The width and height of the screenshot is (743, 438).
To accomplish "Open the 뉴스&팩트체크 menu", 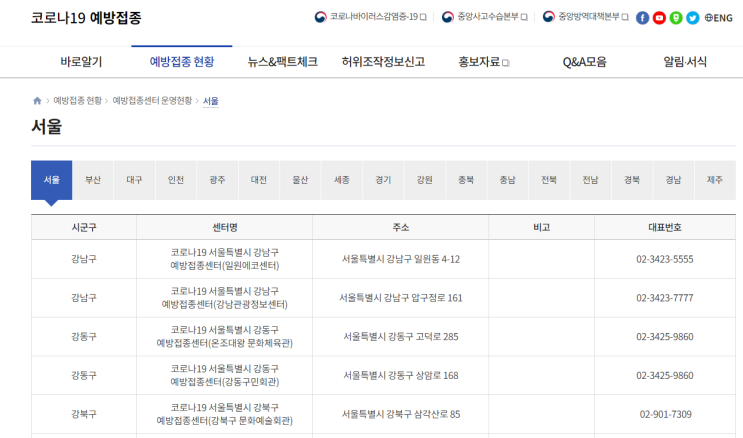I will pos(282,62).
